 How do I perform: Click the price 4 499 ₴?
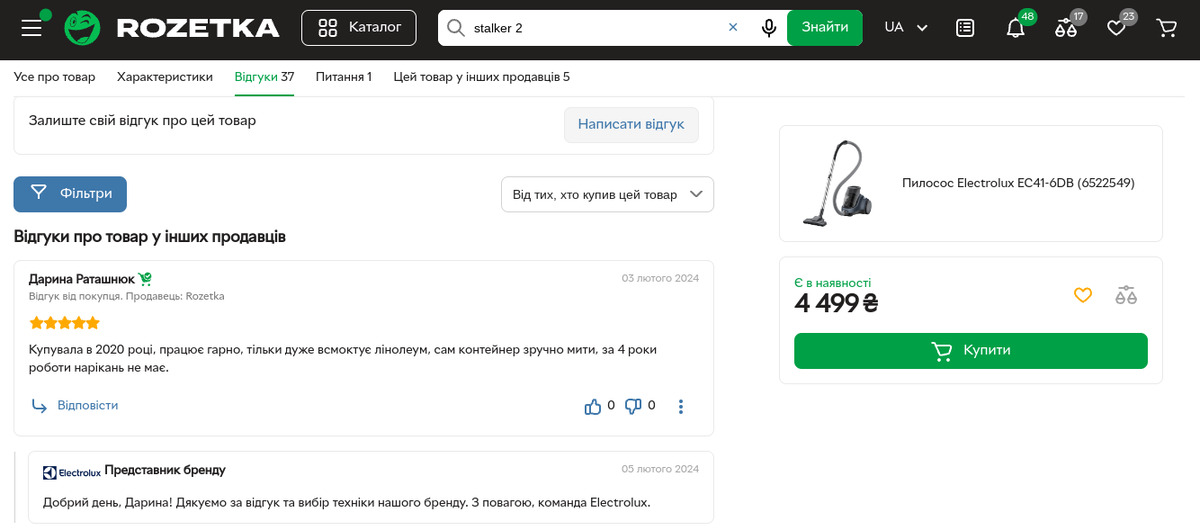pyautogui.click(x=837, y=303)
